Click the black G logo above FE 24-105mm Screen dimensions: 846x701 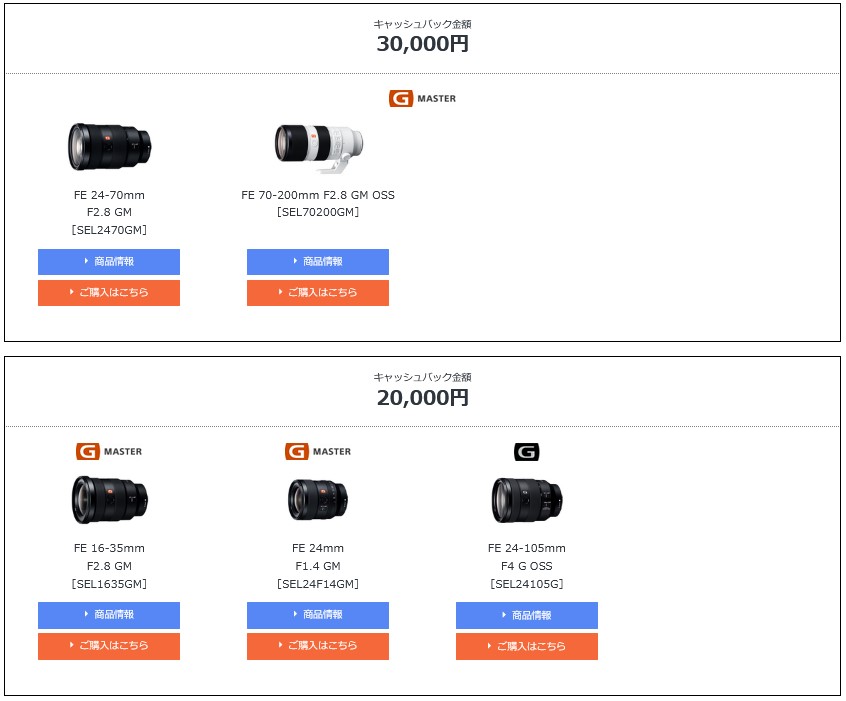pyautogui.click(x=527, y=452)
